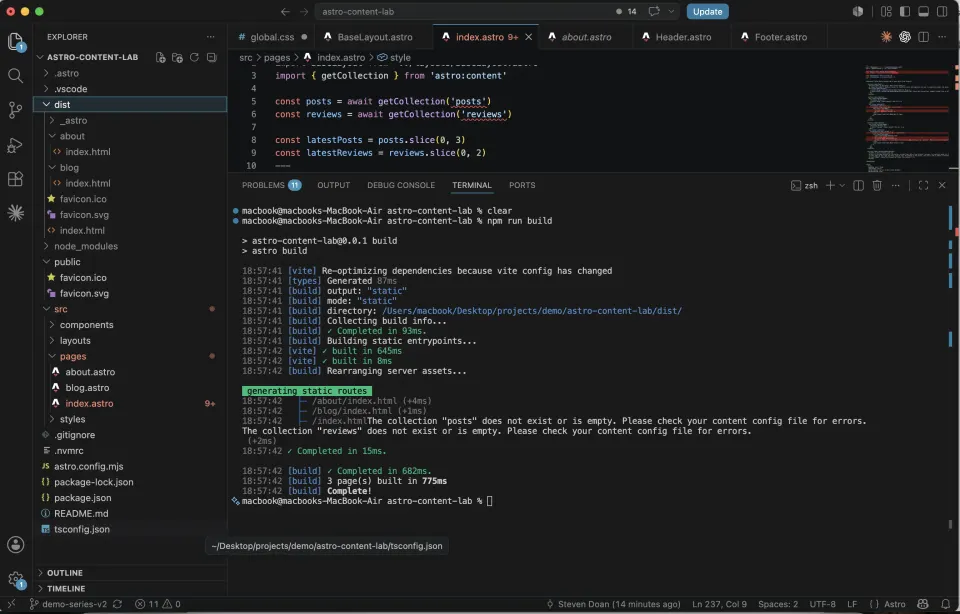
Task: Expand the layouts folder
Action: [x=130, y=340]
